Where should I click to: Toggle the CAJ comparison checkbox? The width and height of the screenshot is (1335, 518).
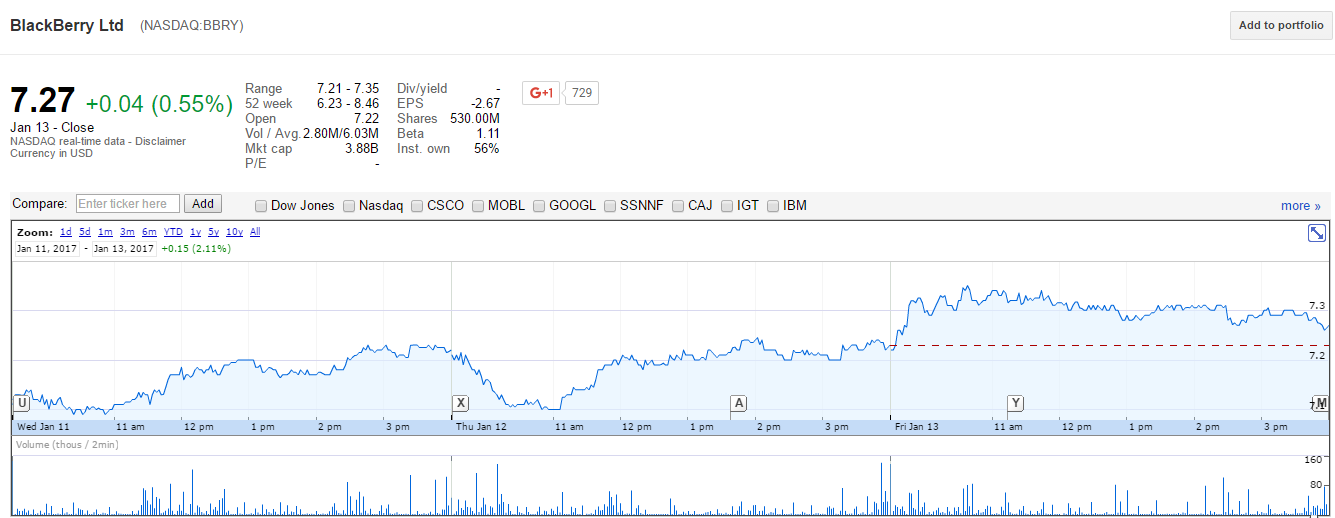coord(678,206)
